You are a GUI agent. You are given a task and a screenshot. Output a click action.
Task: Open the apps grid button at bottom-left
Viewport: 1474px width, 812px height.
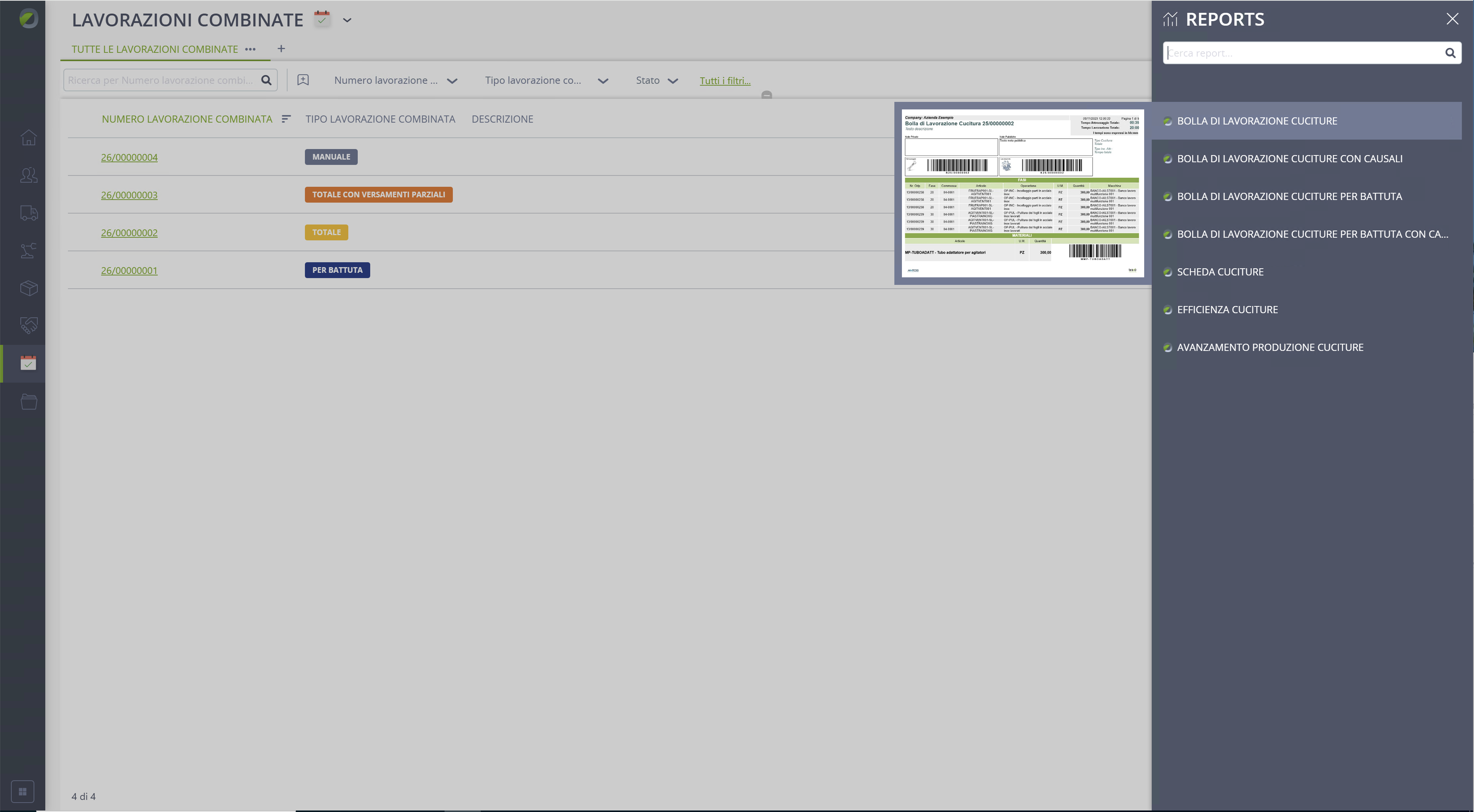click(x=22, y=791)
